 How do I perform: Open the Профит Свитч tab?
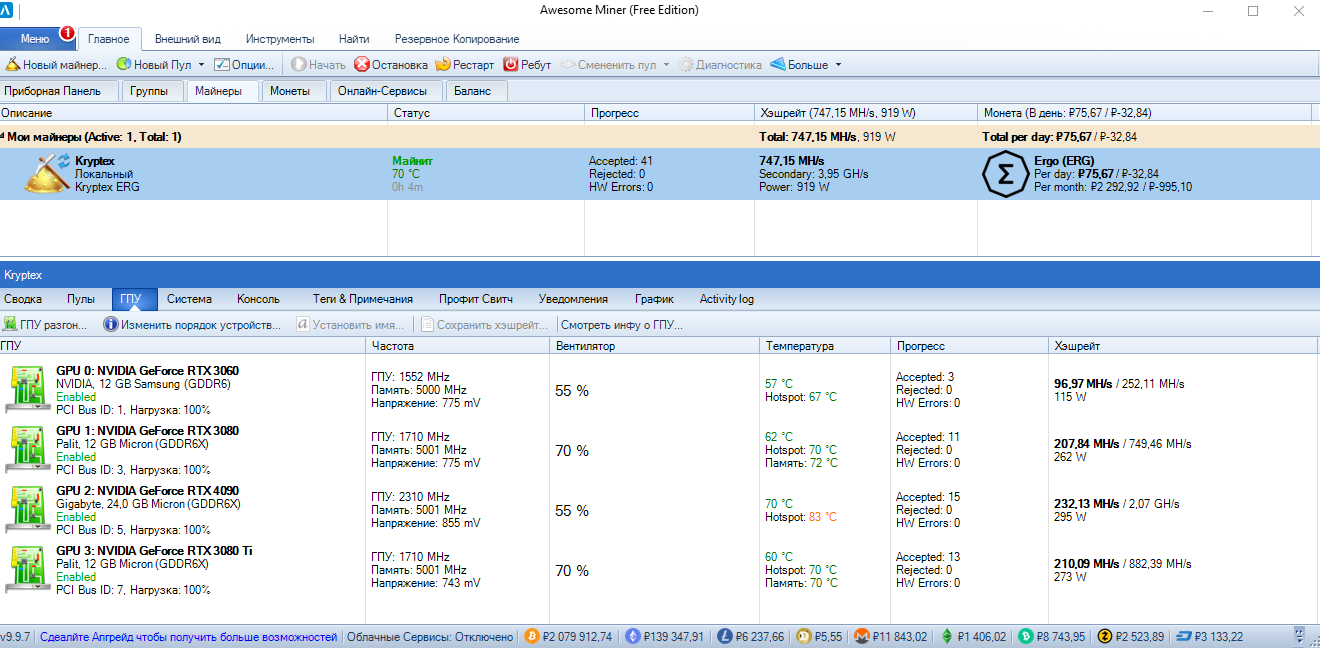(x=476, y=298)
